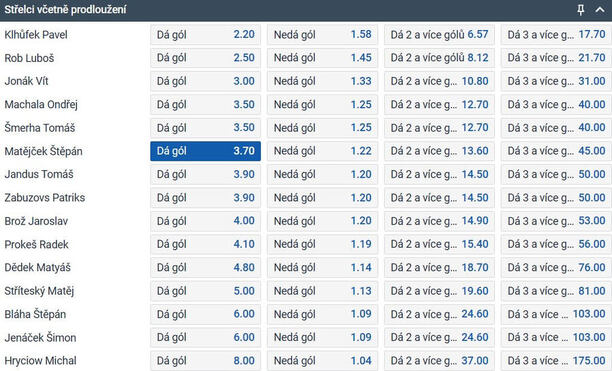Choose 2+ goals 12.70 for Machala Ondřej
Viewport: 612px width, 371px height.
coord(439,104)
